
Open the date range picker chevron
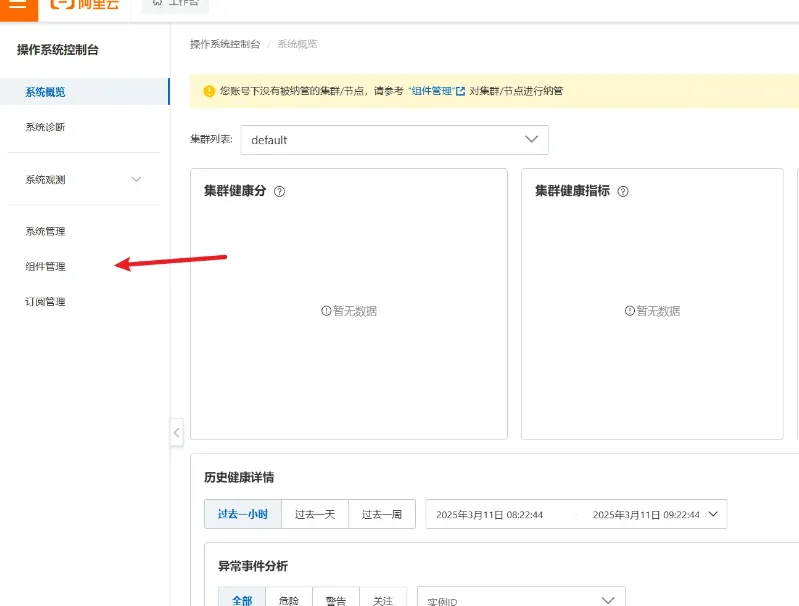[713, 514]
